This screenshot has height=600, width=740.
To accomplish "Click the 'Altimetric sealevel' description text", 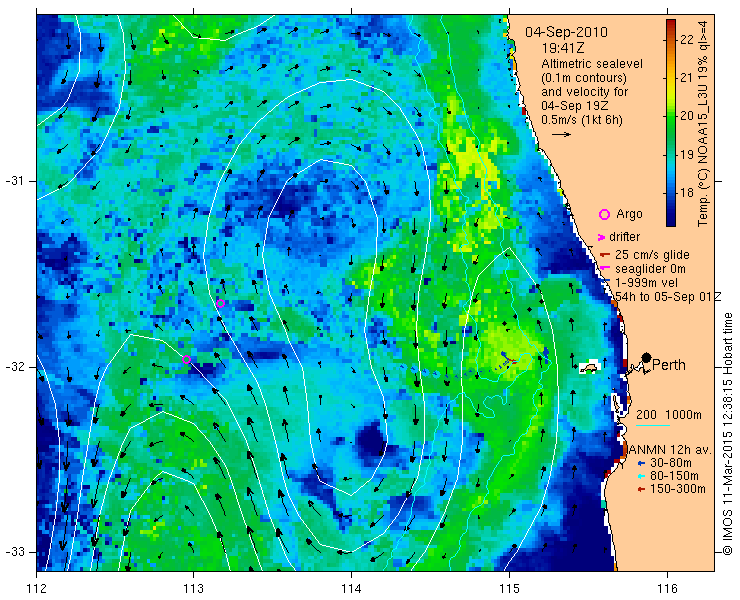I will click(x=592, y=64).
